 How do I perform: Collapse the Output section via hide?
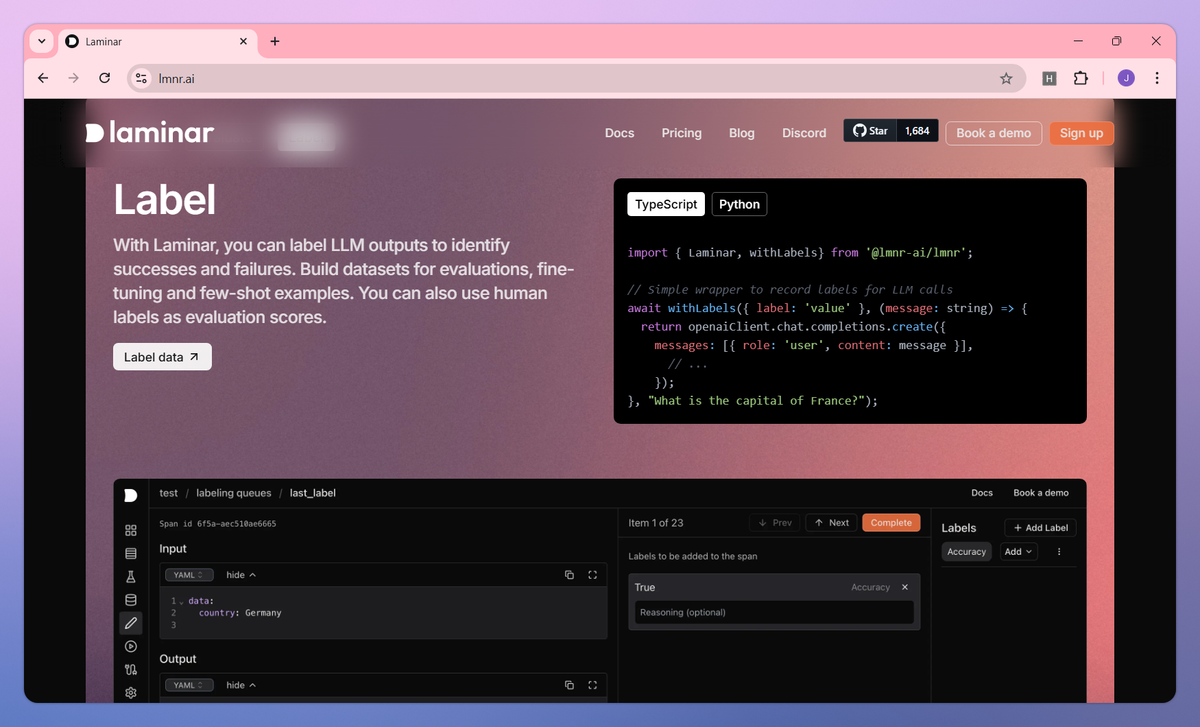tap(241, 685)
